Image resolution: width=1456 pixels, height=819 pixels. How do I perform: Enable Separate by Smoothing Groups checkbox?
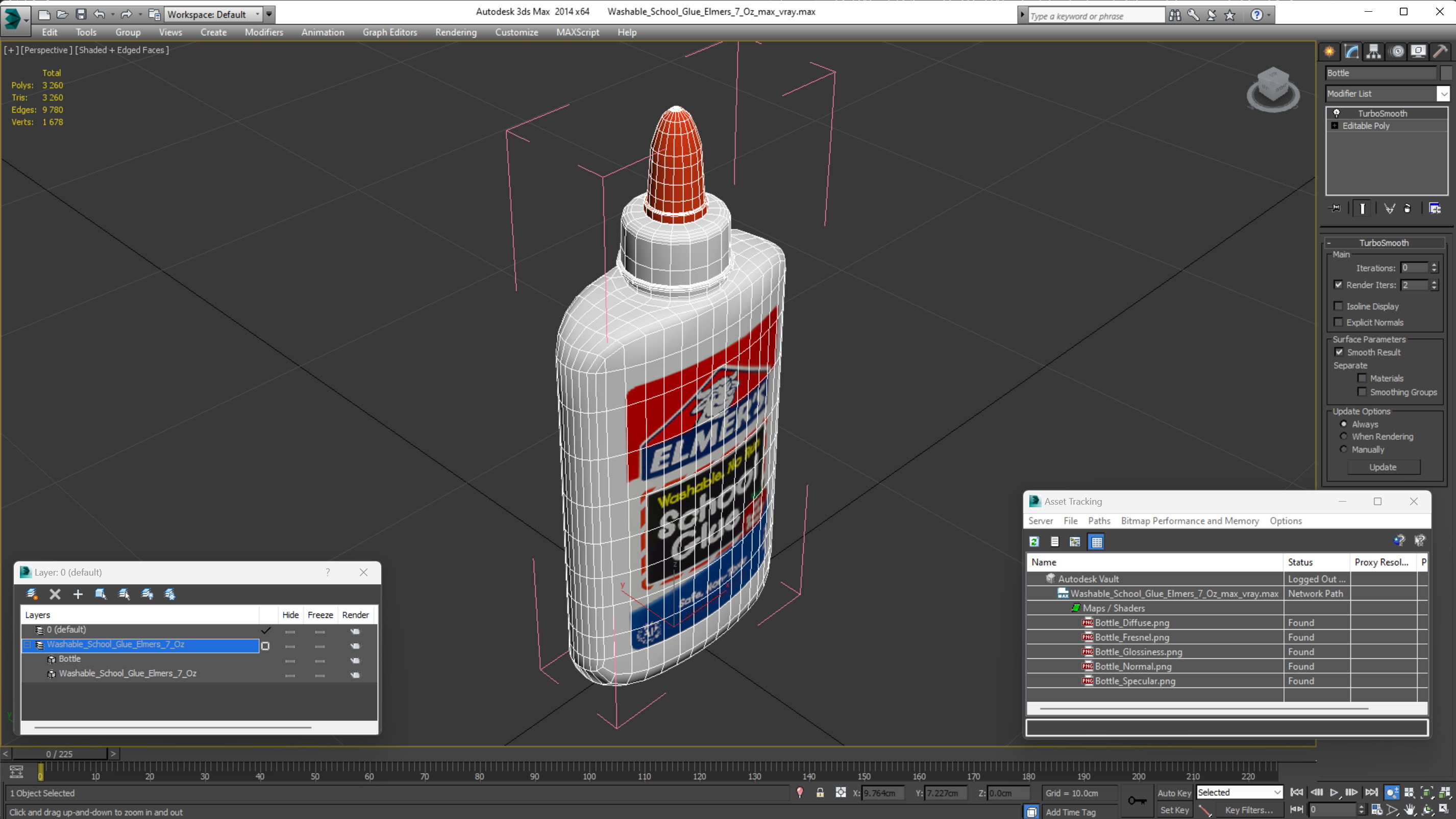tap(1362, 391)
